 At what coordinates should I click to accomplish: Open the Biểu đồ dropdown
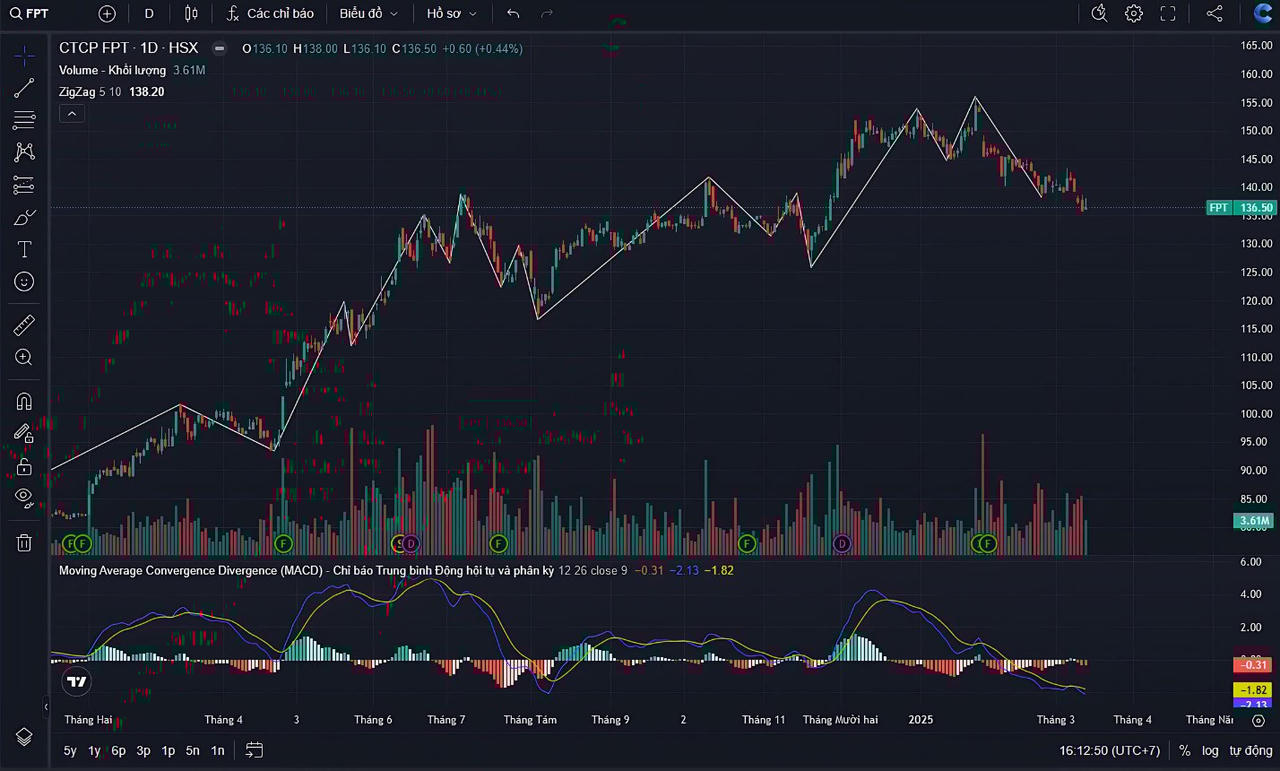click(368, 14)
